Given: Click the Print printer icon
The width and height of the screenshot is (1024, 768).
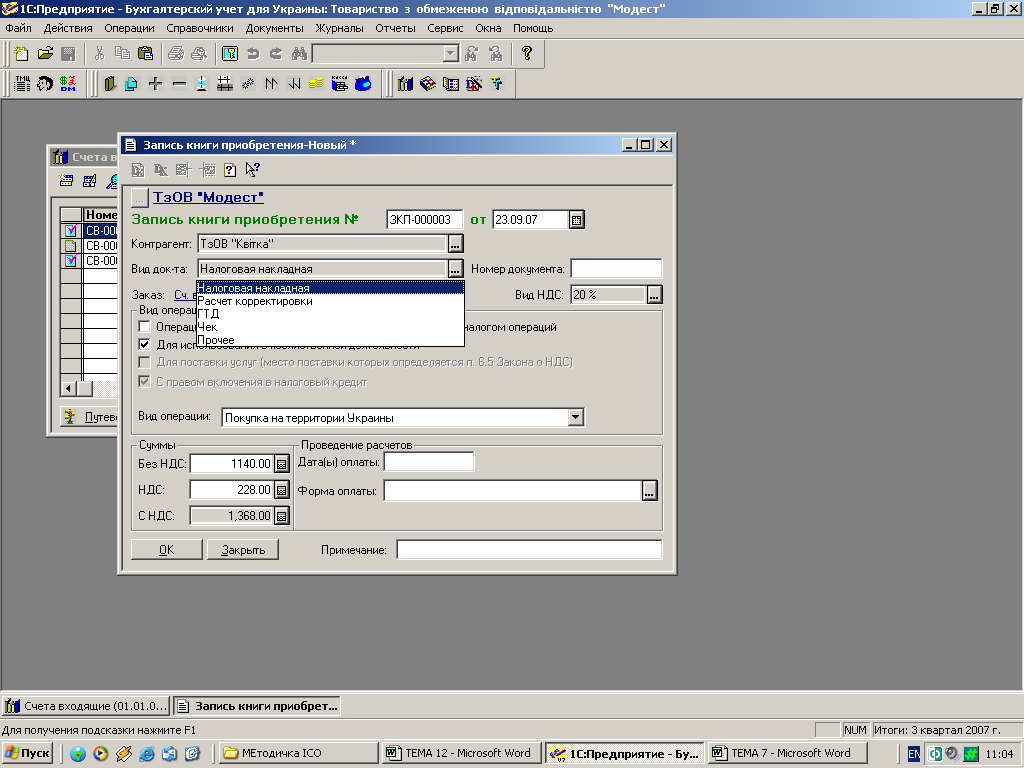Looking at the screenshot, I should (x=176, y=54).
